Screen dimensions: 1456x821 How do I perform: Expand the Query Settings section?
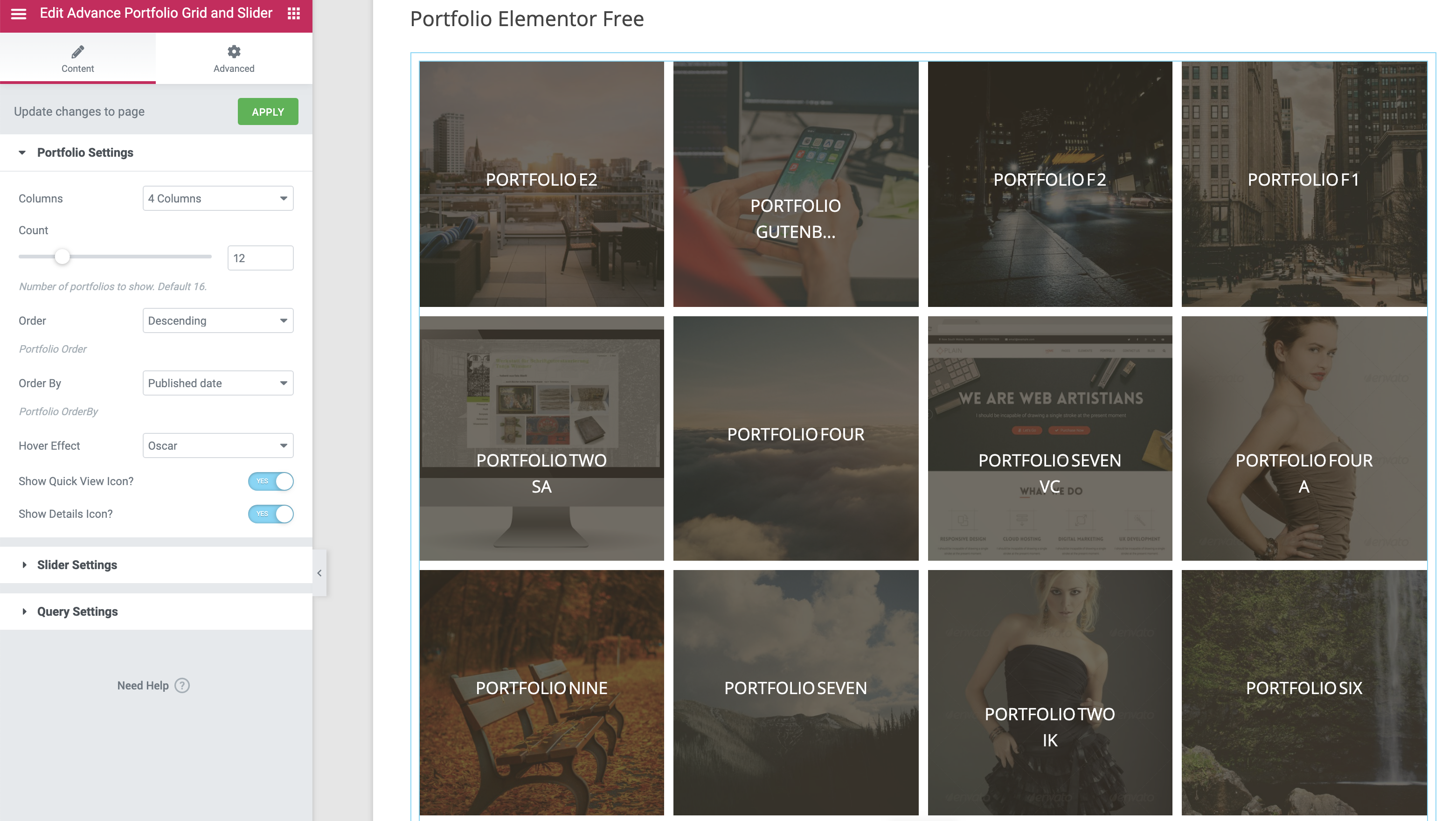[x=156, y=611]
